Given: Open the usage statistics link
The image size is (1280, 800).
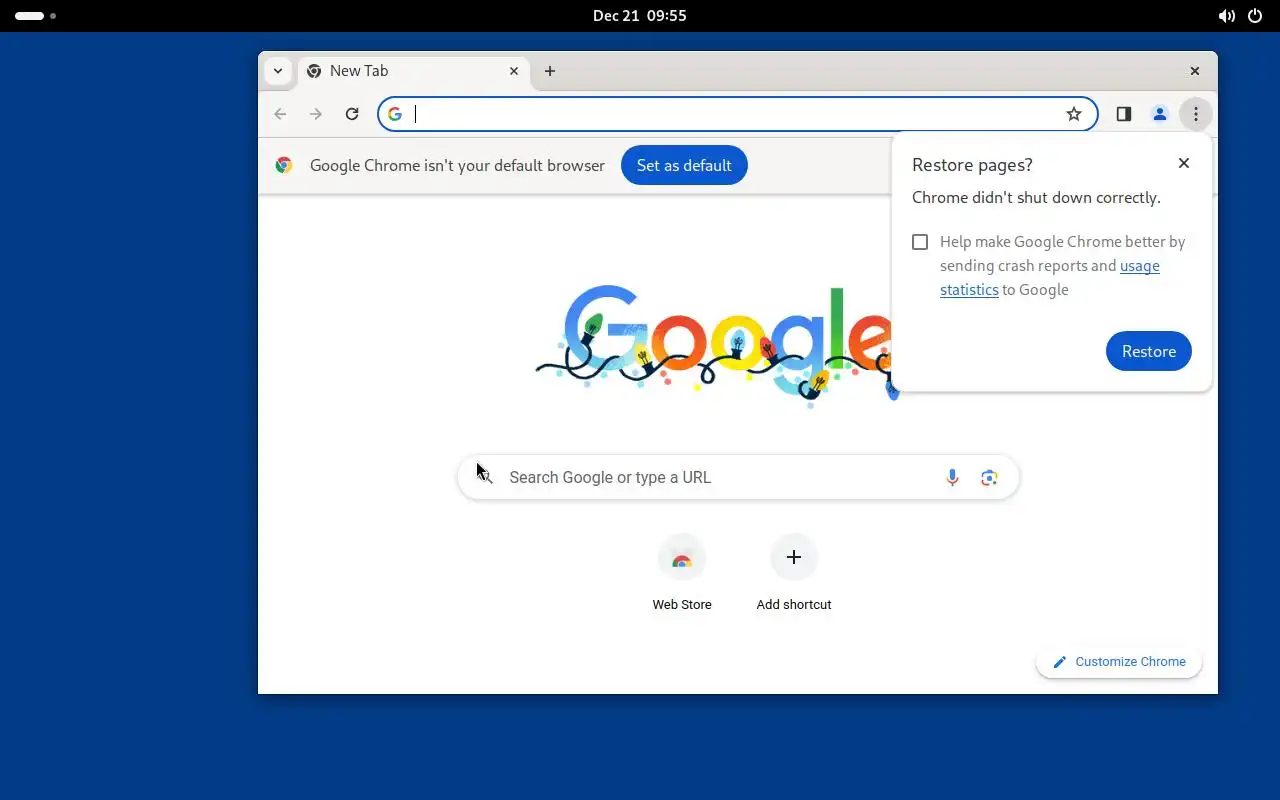Looking at the screenshot, I should (x=1050, y=278).
